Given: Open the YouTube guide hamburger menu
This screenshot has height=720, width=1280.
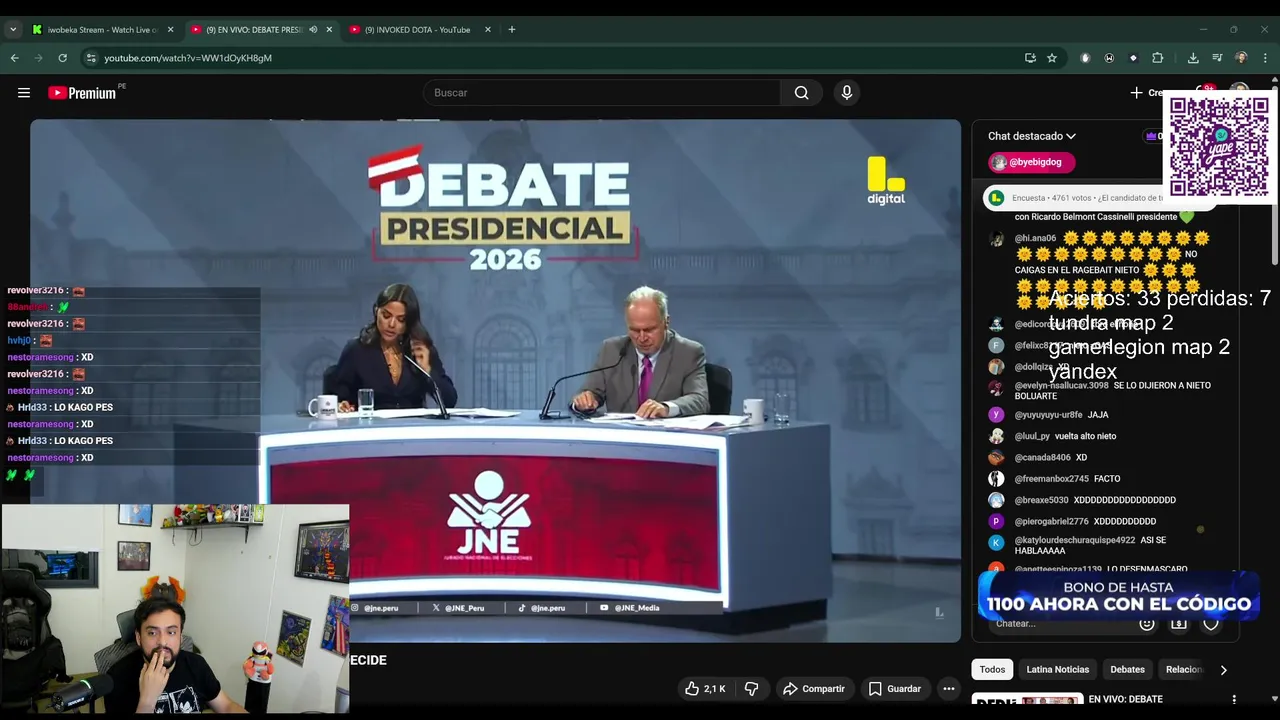Looking at the screenshot, I should 24,93.
